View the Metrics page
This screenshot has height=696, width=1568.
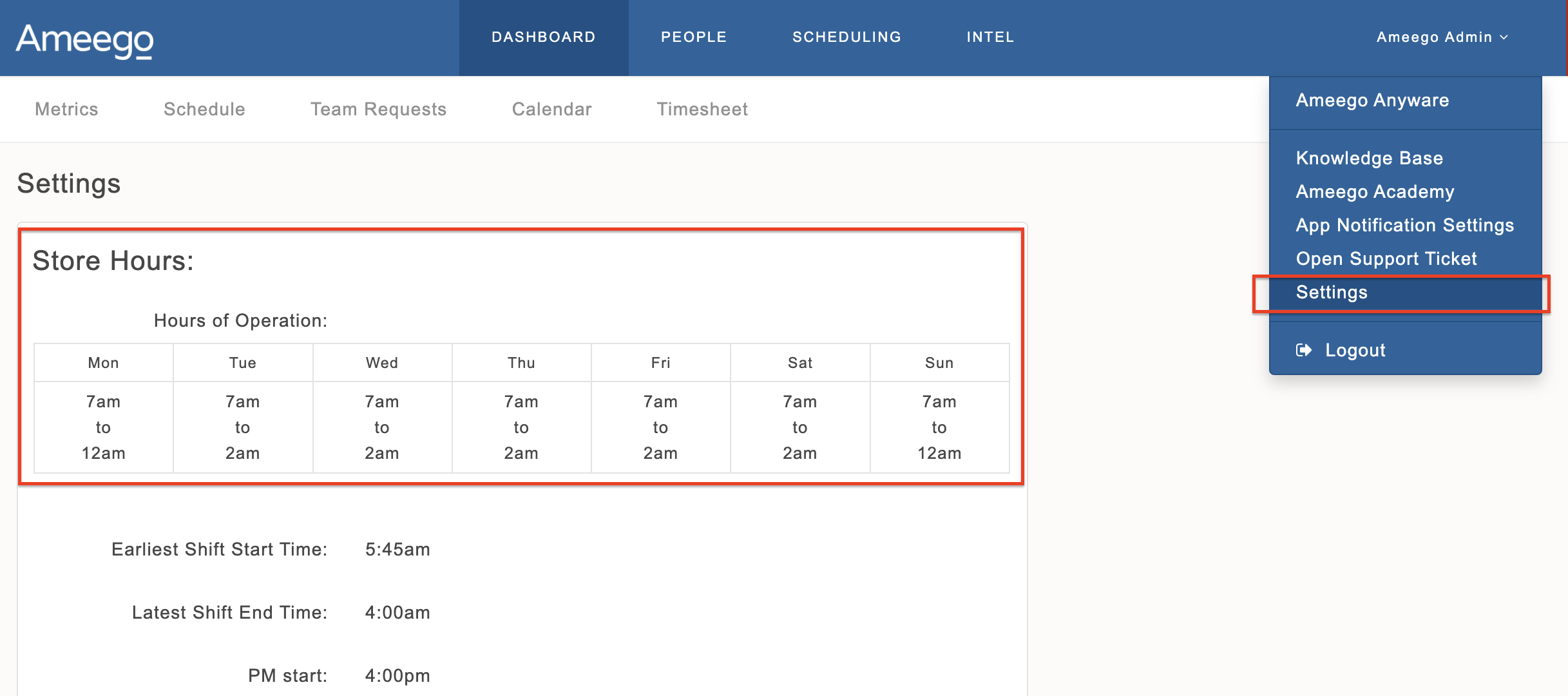click(66, 109)
